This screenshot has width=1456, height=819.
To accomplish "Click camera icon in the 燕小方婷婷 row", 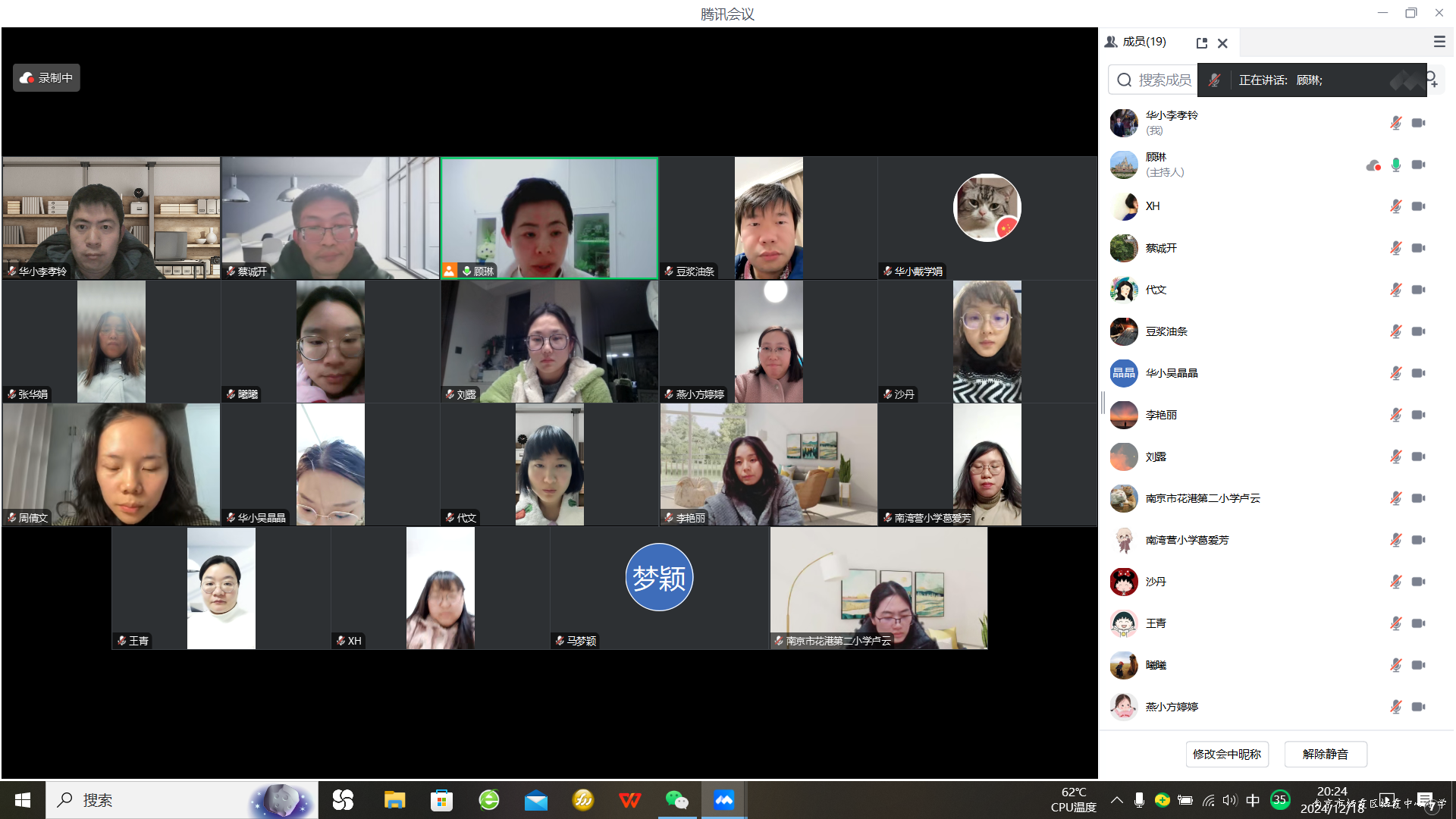I will (1419, 707).
